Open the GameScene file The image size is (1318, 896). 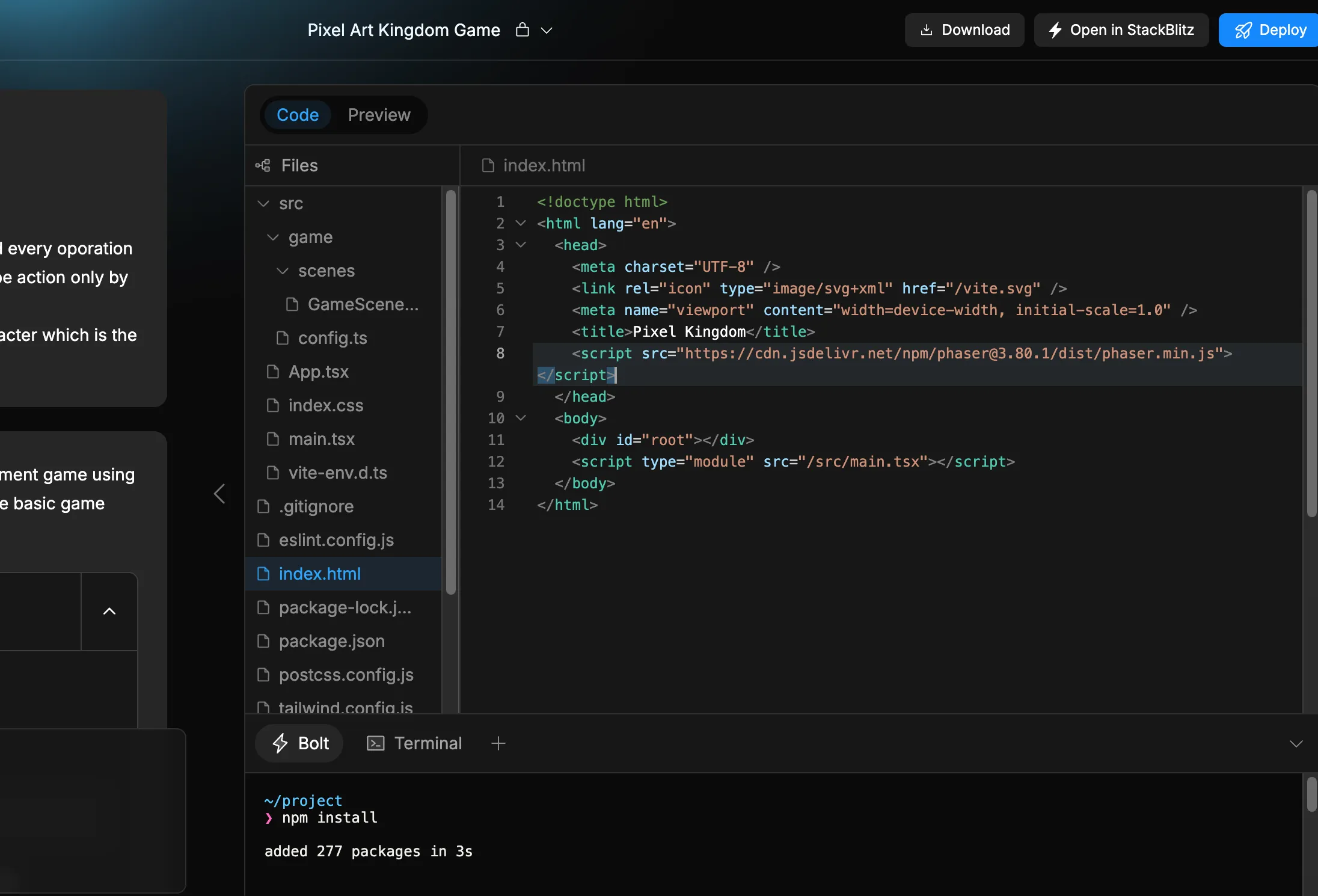point(344,304)
